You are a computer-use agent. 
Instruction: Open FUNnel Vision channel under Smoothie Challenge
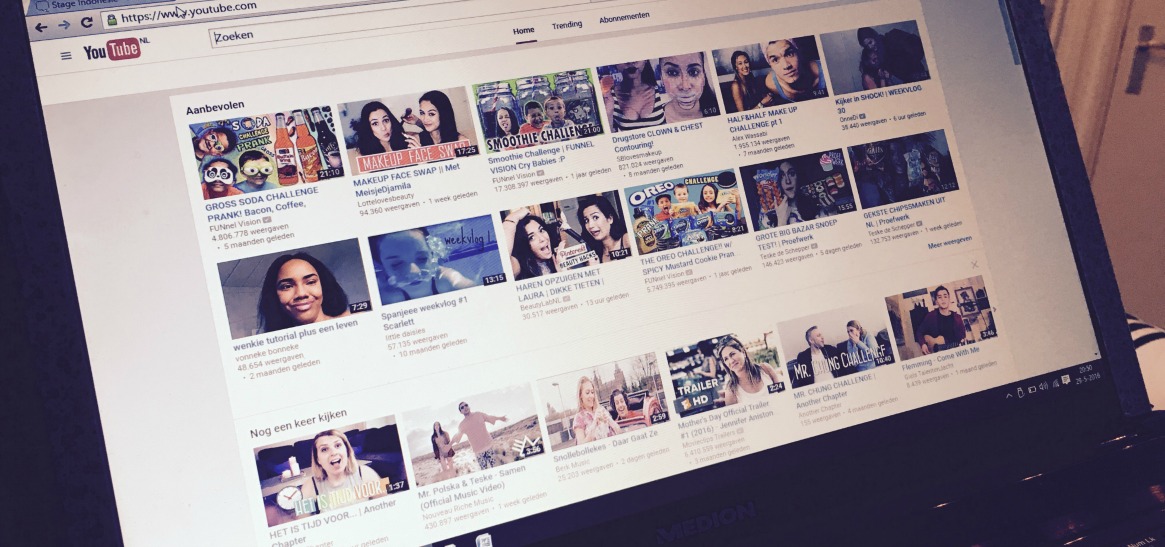coord(511,177)
